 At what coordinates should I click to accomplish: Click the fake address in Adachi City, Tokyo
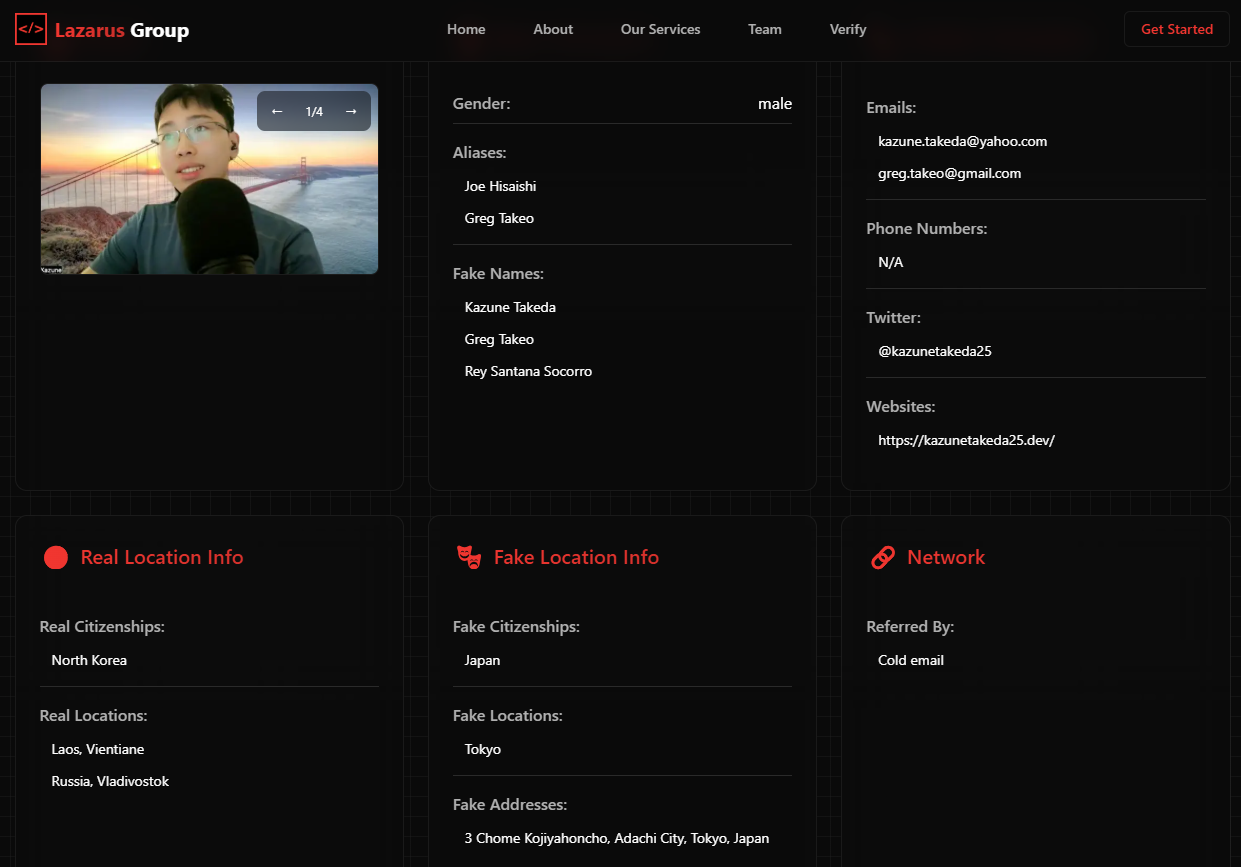click(616, 838)
